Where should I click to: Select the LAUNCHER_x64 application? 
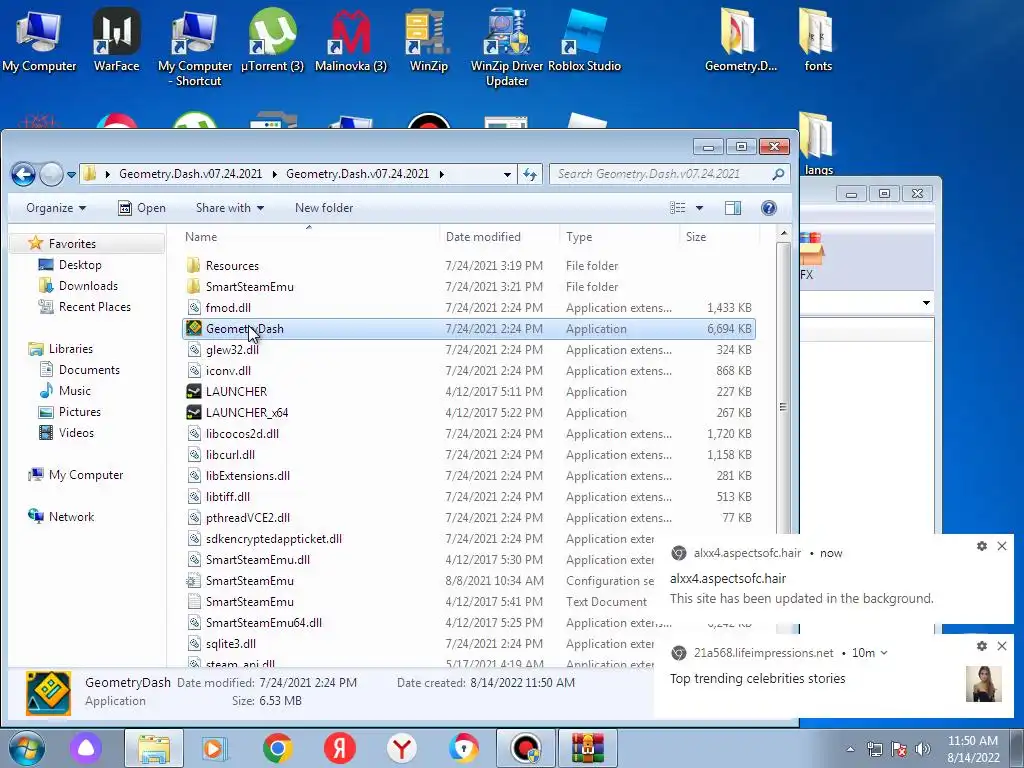click(468, 413)
